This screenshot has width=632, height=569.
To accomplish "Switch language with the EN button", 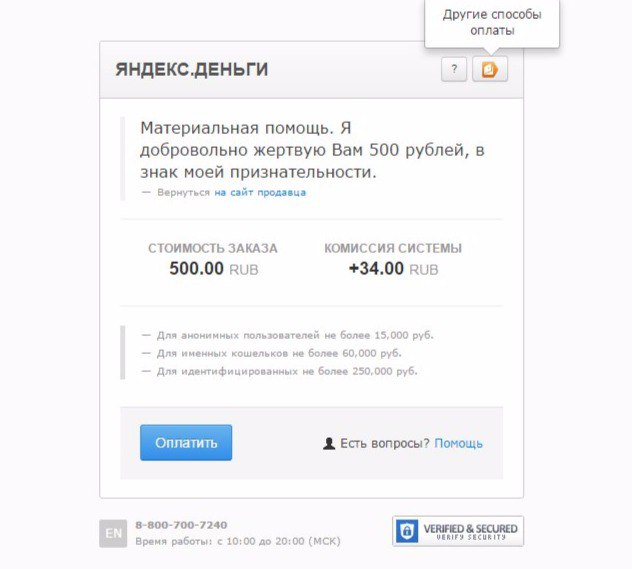I will [113, 533].
